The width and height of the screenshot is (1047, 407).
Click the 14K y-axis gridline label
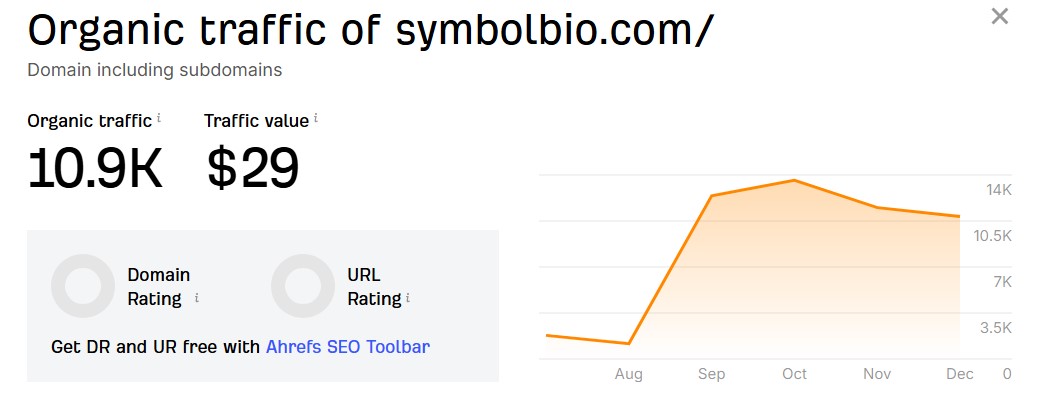(999, 190)
